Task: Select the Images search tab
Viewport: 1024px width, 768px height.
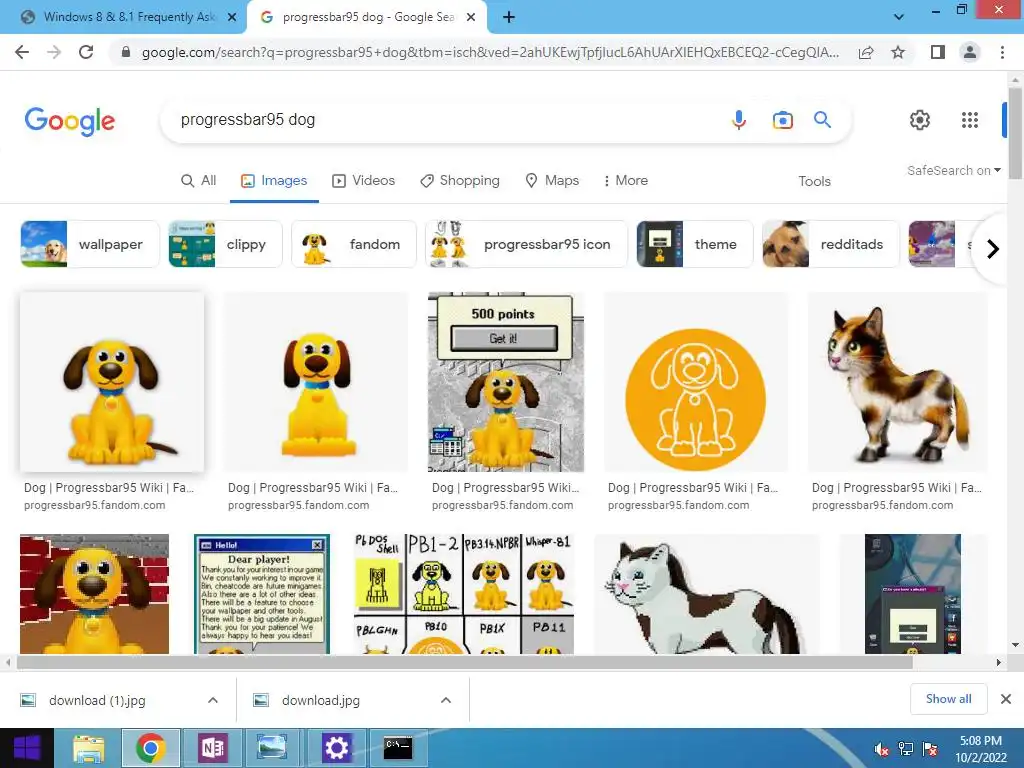Action: coord(274,181)
